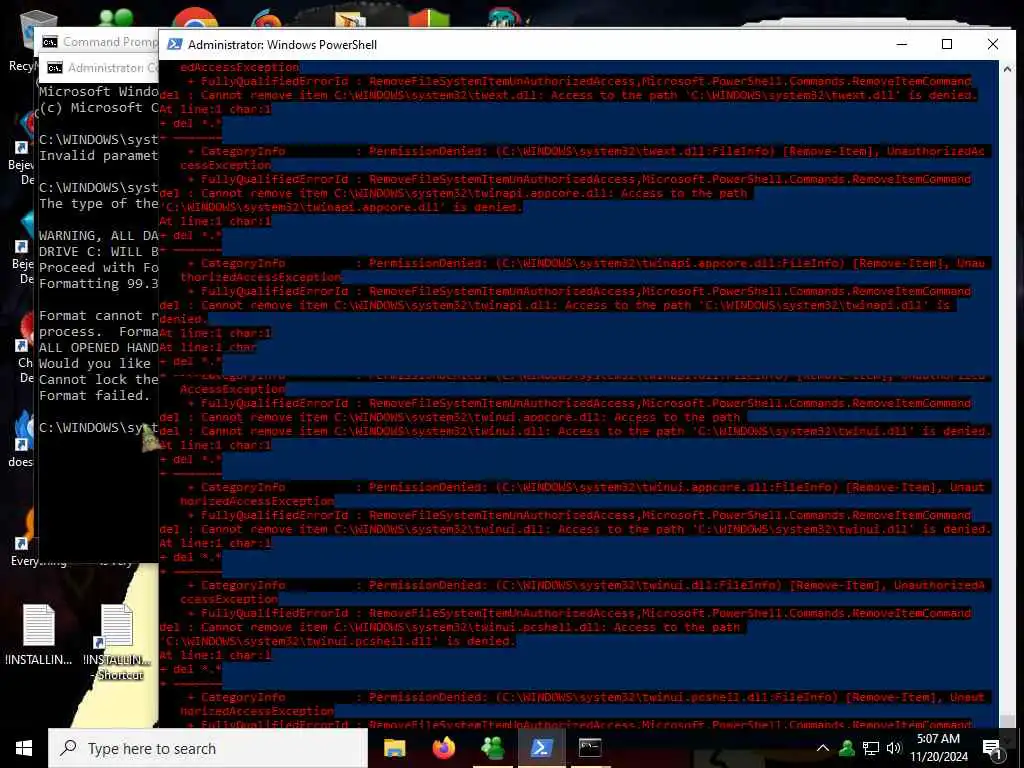1024x768 pixels.
Task: Click the taskbar search box
Action: point(208,748)
